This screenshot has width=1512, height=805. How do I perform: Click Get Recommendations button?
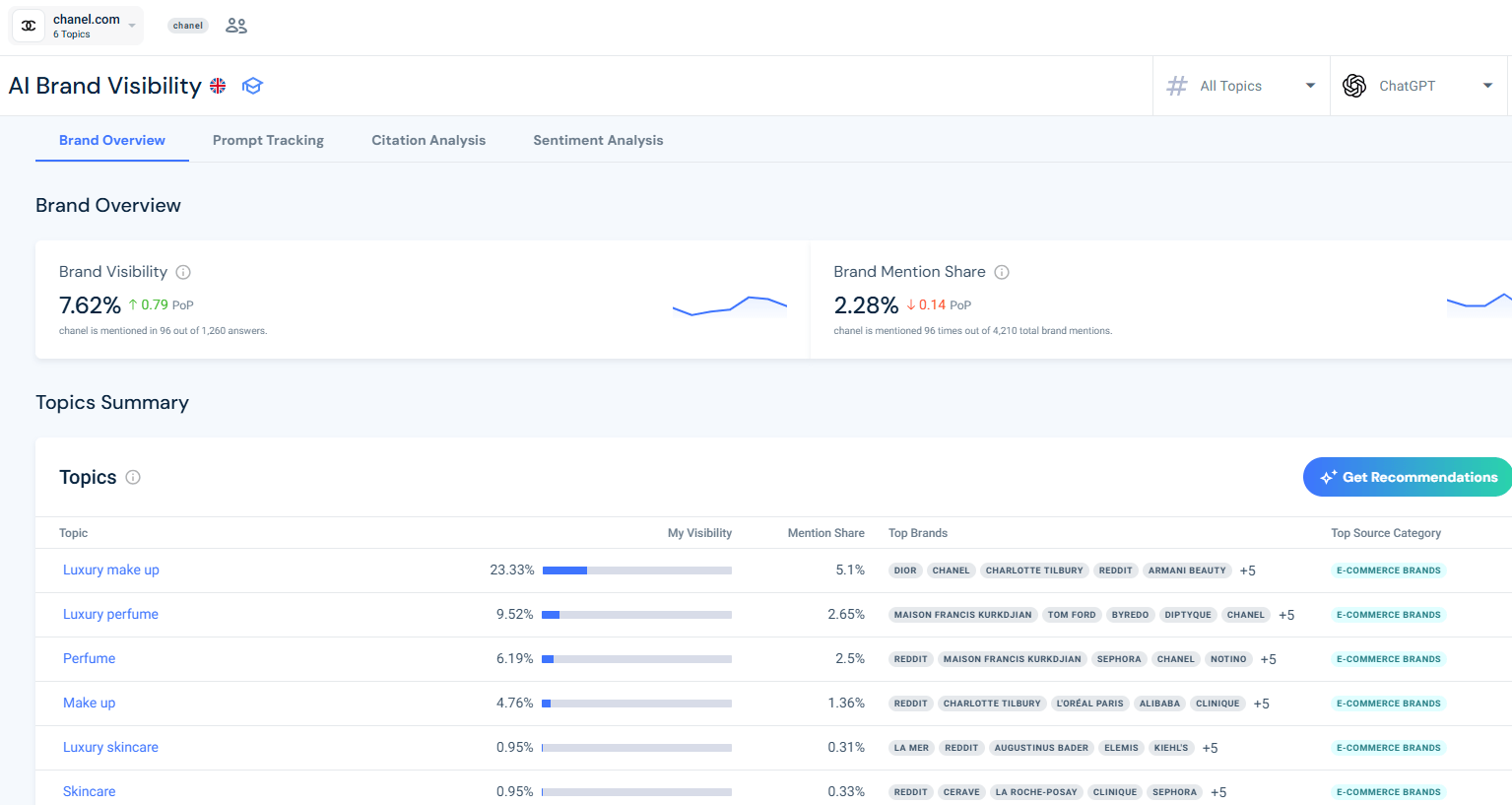point(1409,477)
